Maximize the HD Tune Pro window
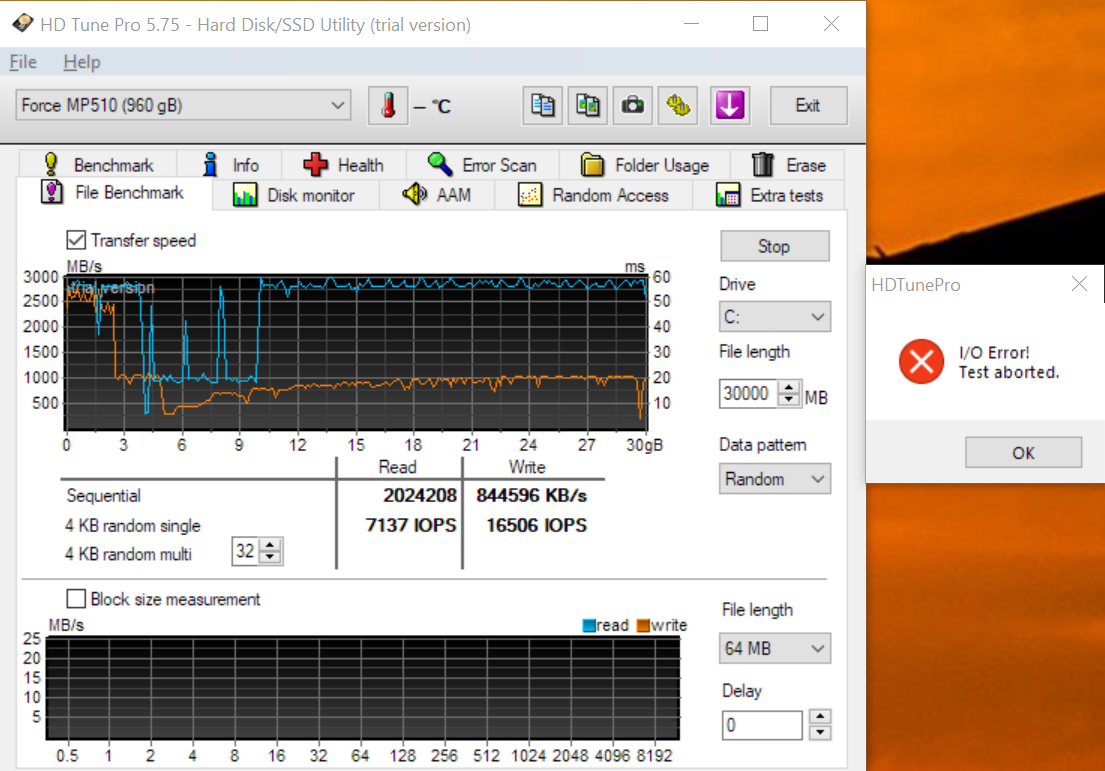Image resolution: width=1105 pixels, height=771 pixels. pos(760,24)
